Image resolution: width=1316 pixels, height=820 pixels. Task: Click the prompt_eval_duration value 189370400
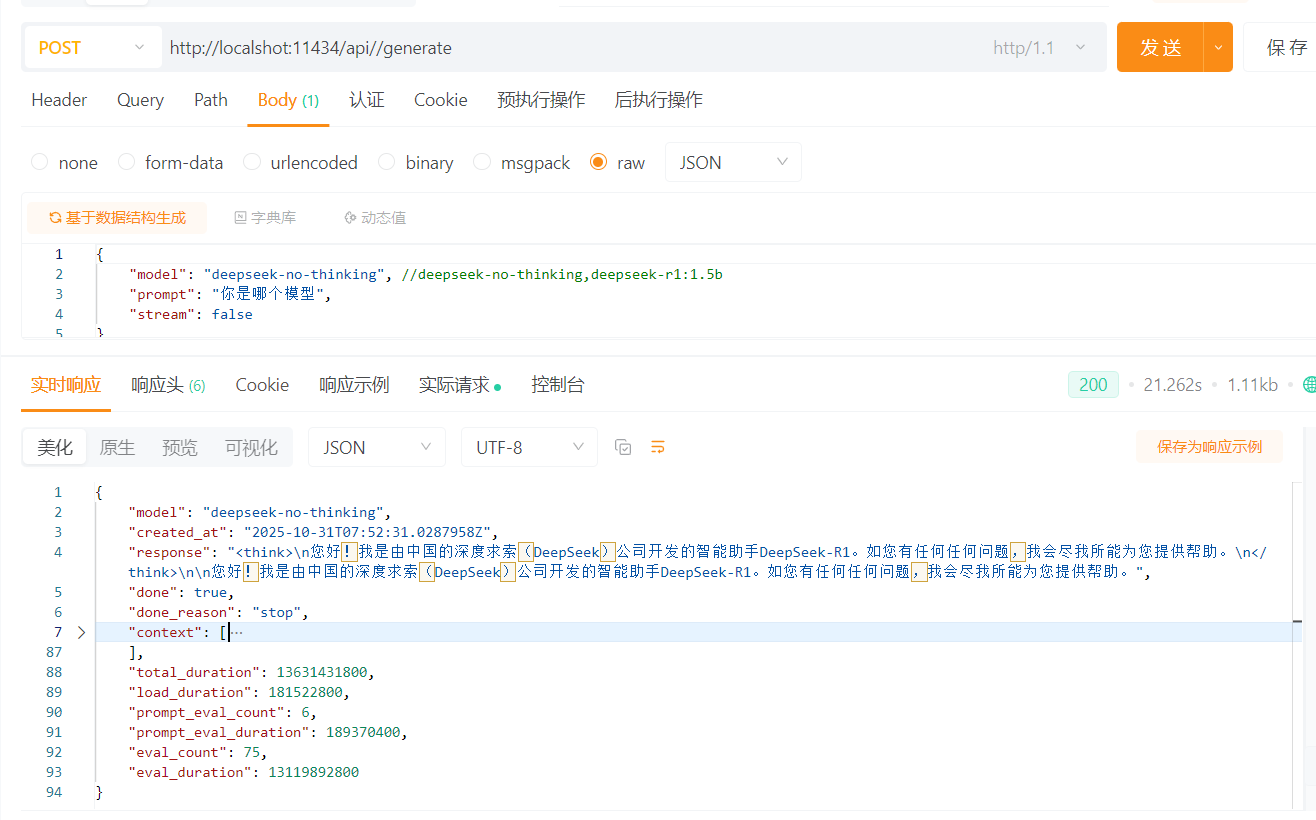(x=363, y=732)
